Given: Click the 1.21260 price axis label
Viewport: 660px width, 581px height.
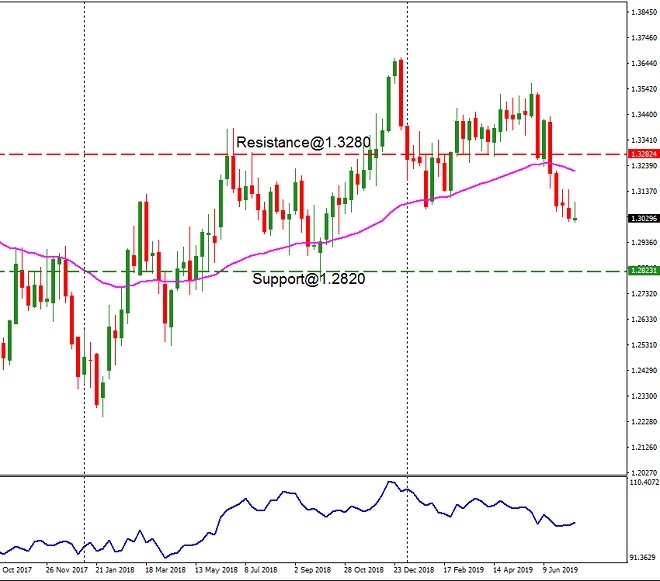Looking at the screenshot, I should (x=644, y=448).
